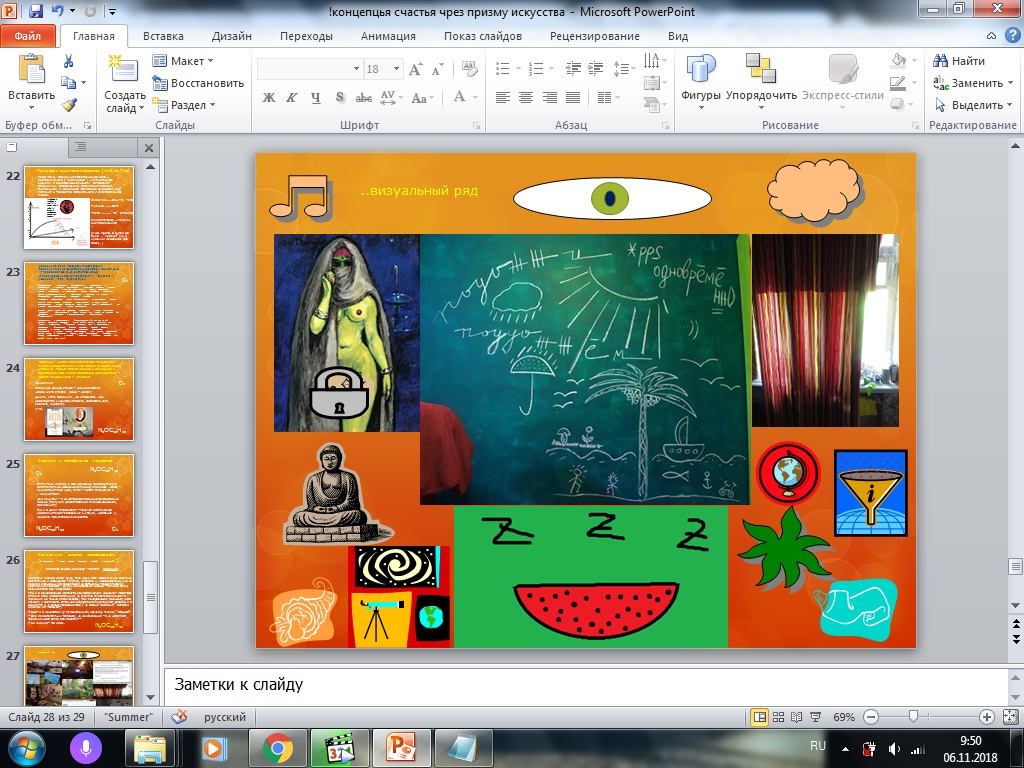
Task: Click the "Summer" theme name in status bar
Action: click(x=128, y=717)
